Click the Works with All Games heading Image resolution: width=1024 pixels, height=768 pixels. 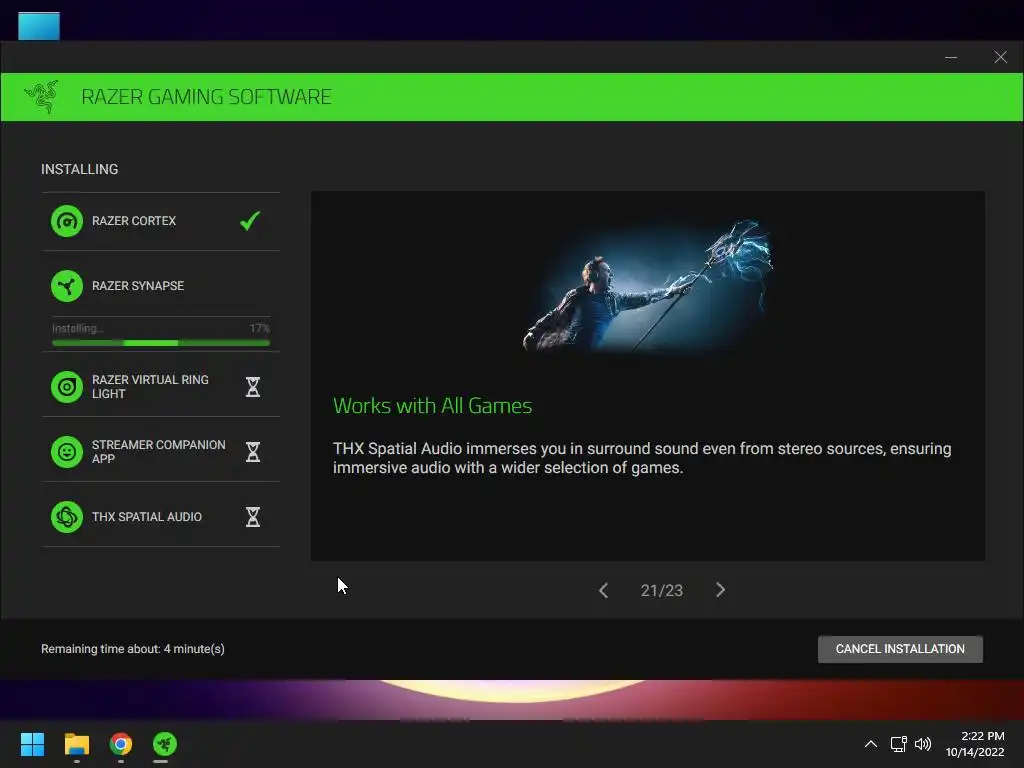tap(432, 406)
